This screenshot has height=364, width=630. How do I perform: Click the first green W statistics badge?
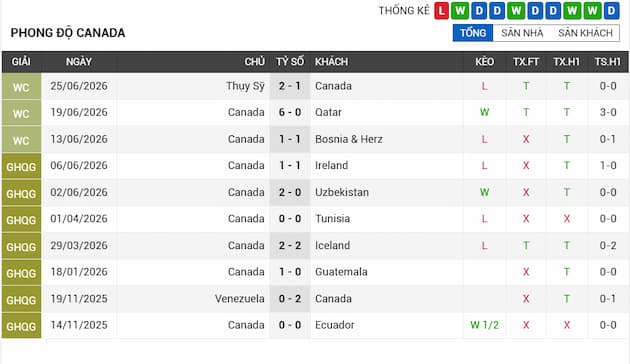[x=460, y=11]
